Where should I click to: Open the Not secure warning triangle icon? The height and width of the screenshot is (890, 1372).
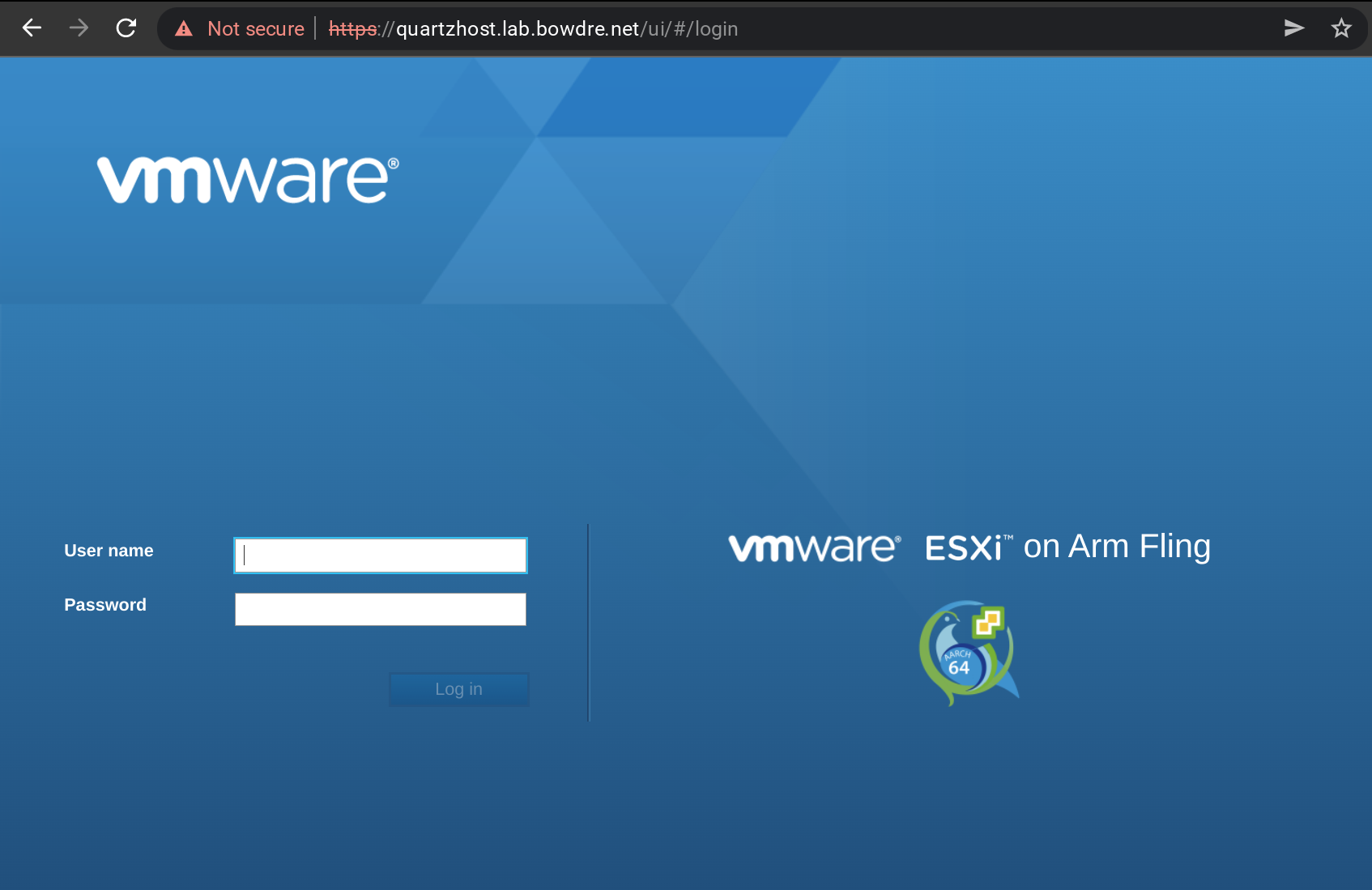pyautogui.click(x=184, y=29)
